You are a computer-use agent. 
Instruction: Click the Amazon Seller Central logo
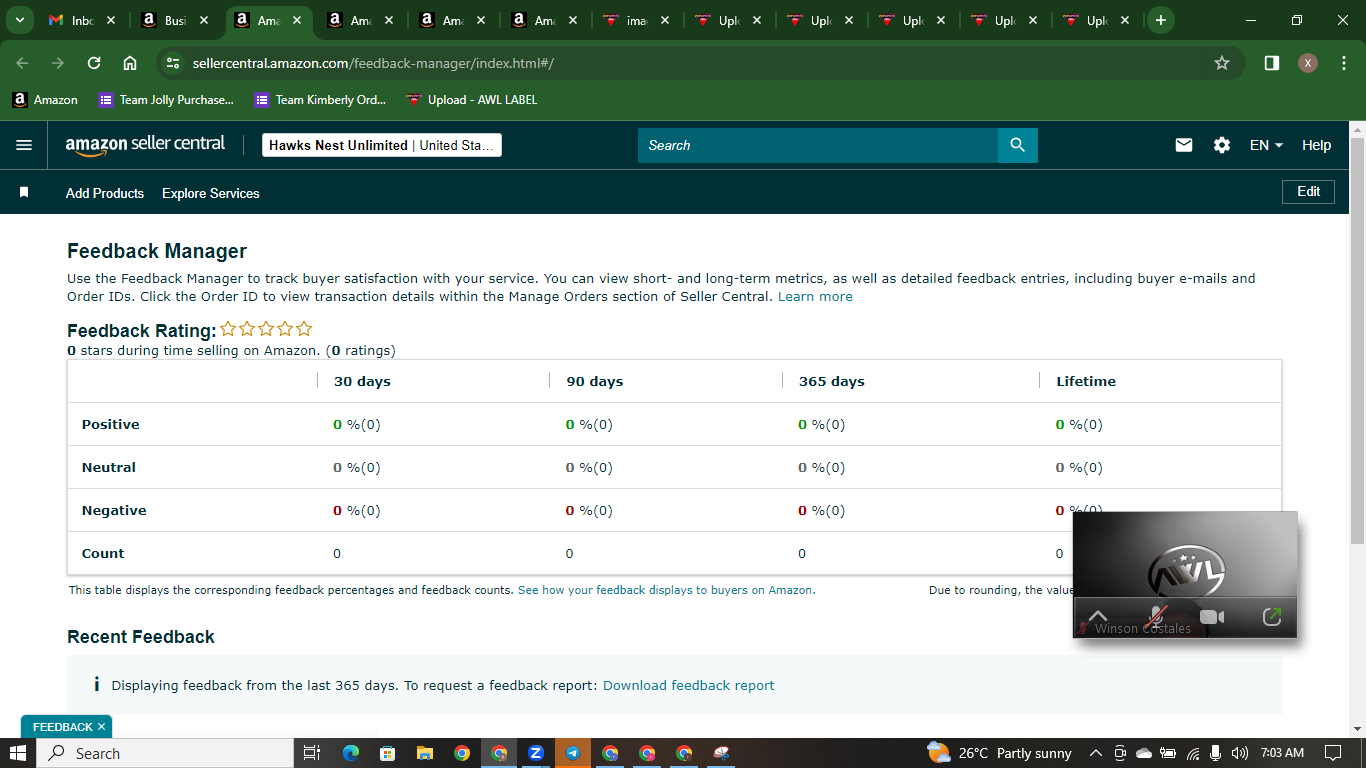point(146,145)
